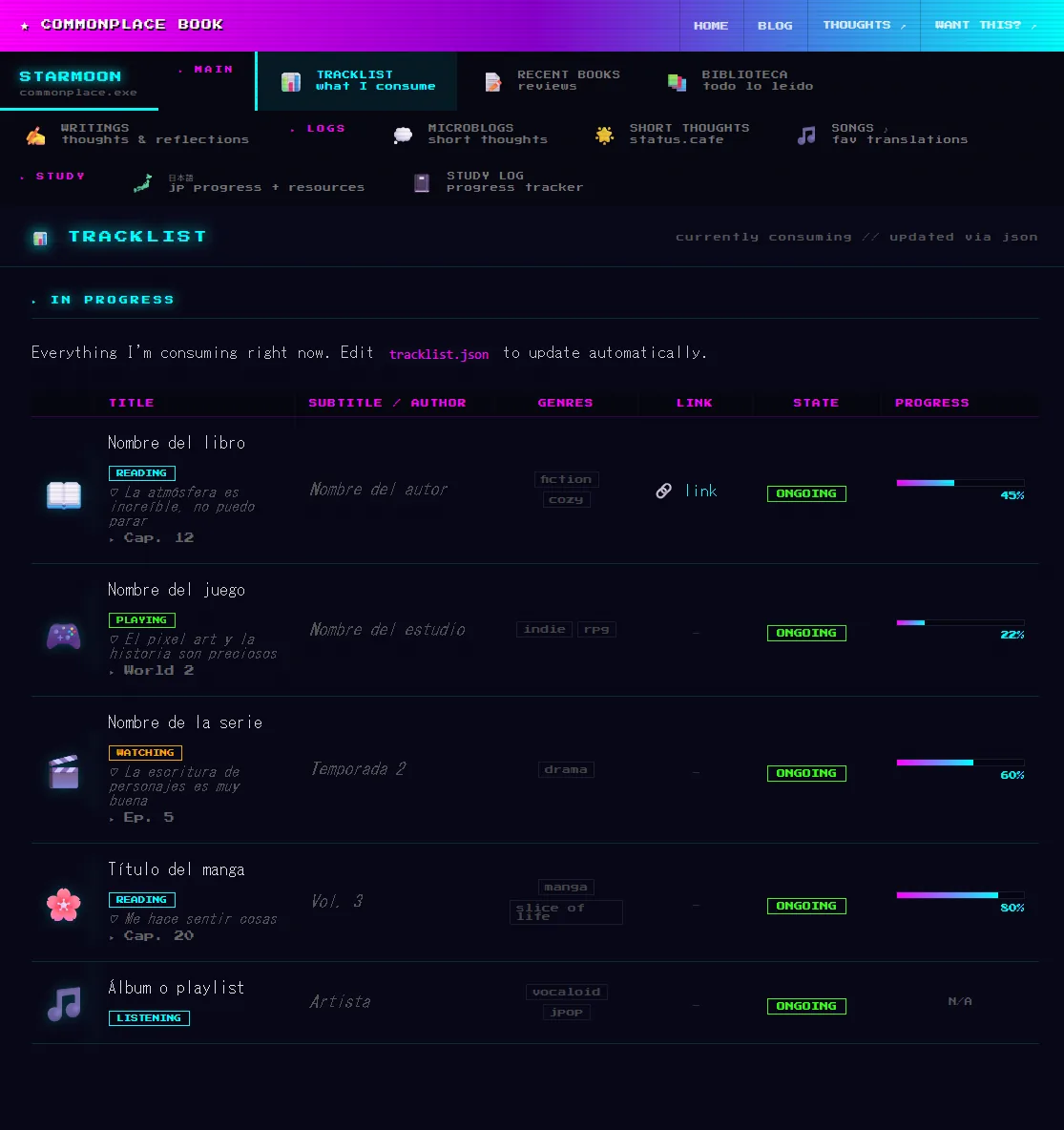This screenshot has width=1064, height=1130.
Task: Open the Tracklist books icon in navigation
Action: [x=291, y=81]
